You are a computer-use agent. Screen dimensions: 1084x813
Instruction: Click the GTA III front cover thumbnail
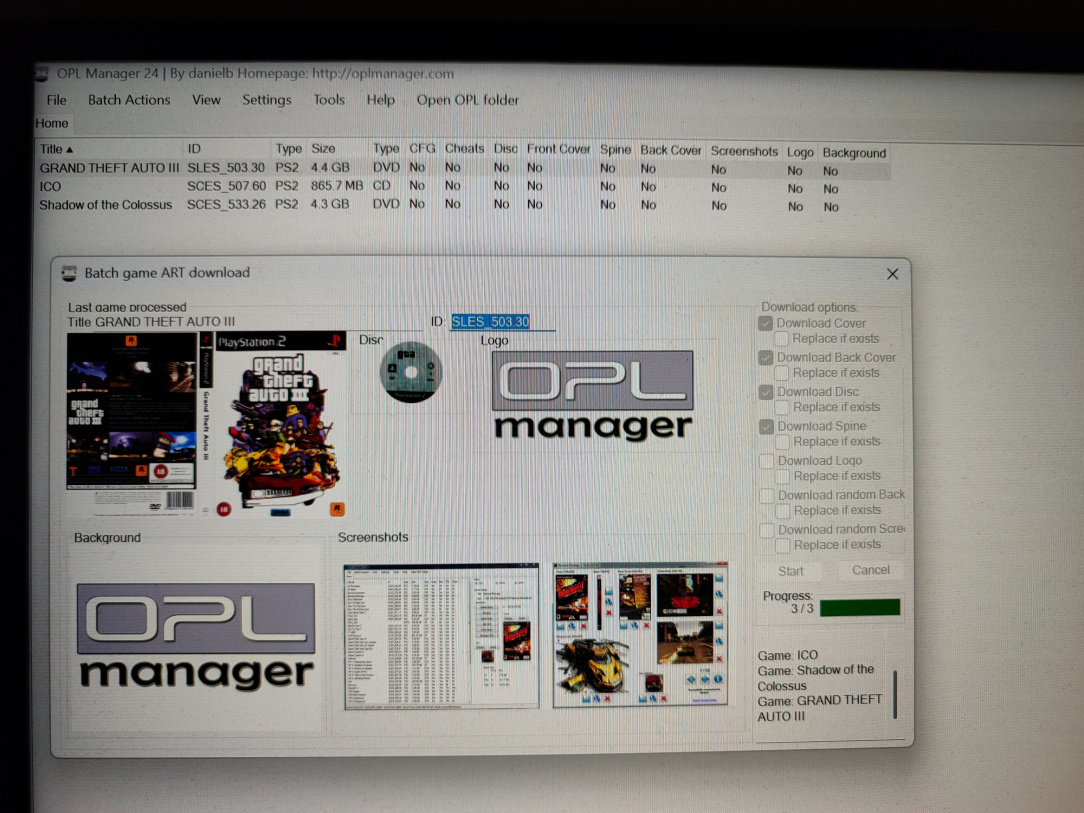(x=281, y=424)
